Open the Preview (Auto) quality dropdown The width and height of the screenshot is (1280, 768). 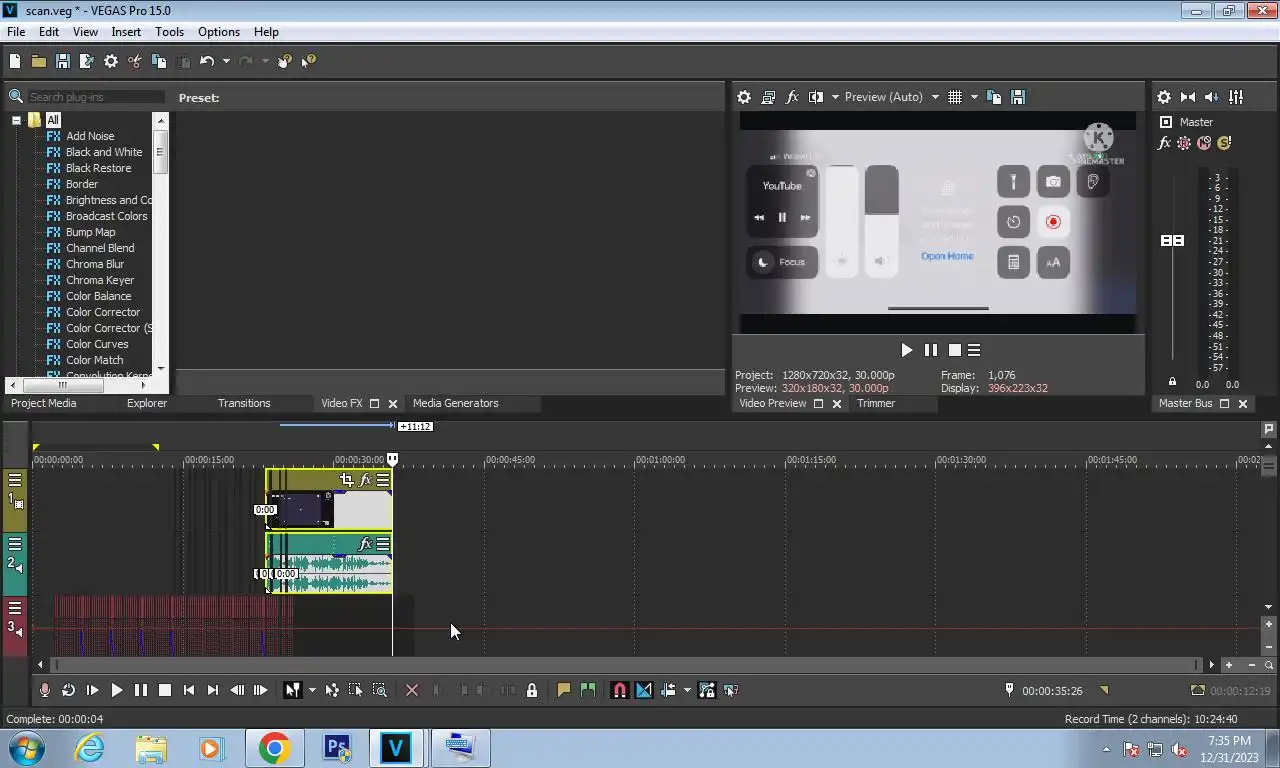(892, 97)
